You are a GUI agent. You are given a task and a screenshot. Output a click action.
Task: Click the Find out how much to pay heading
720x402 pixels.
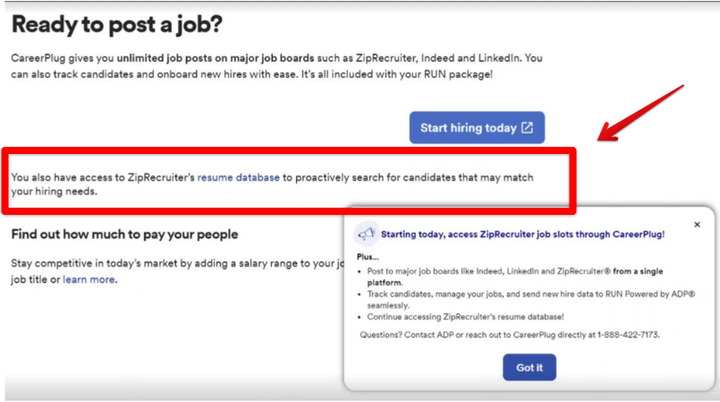[125, 234]
